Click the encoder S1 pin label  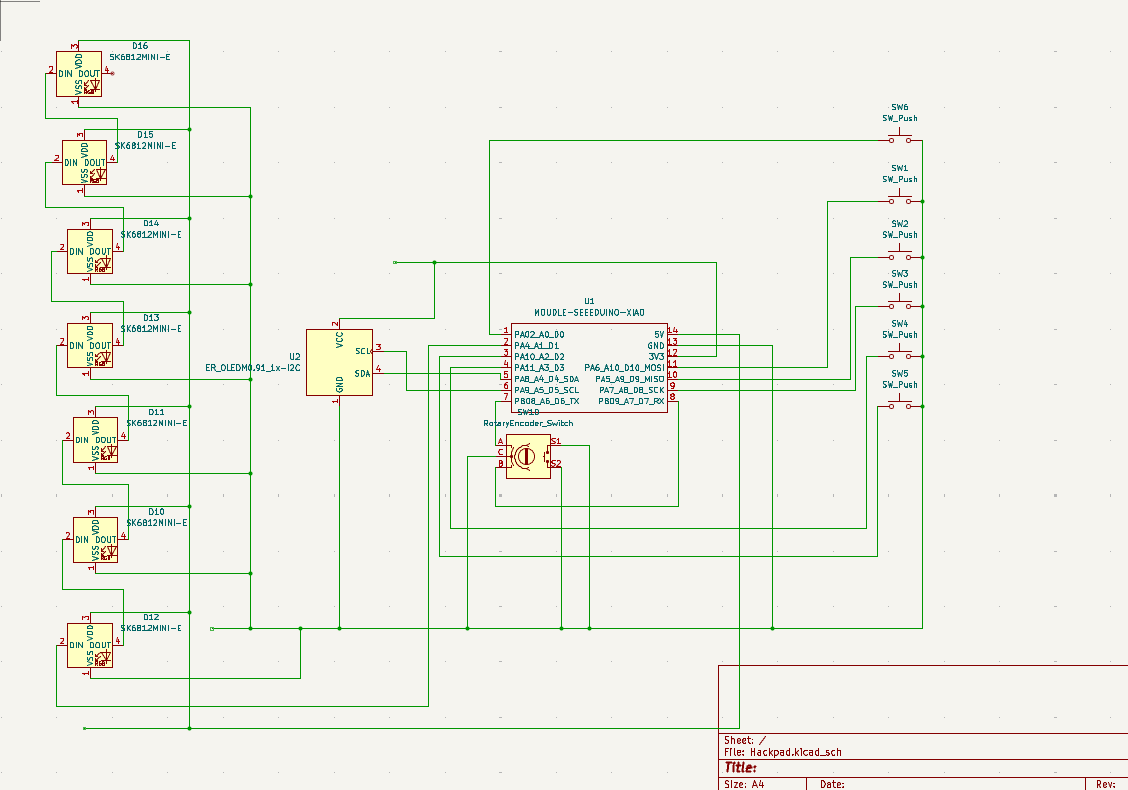point(555,441)
